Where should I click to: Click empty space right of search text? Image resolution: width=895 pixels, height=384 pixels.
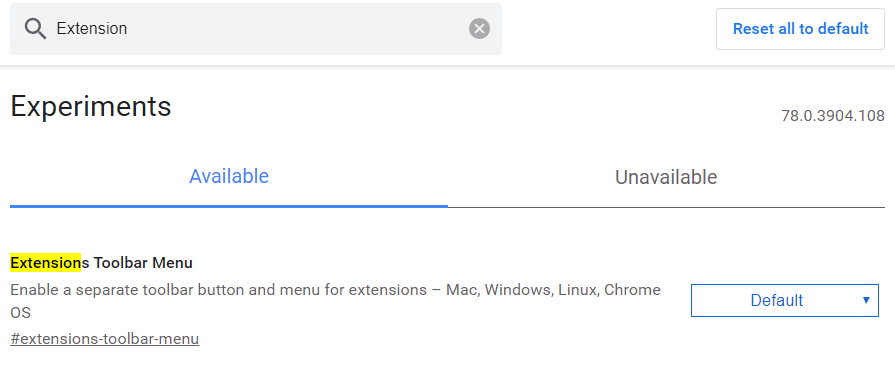297,29
